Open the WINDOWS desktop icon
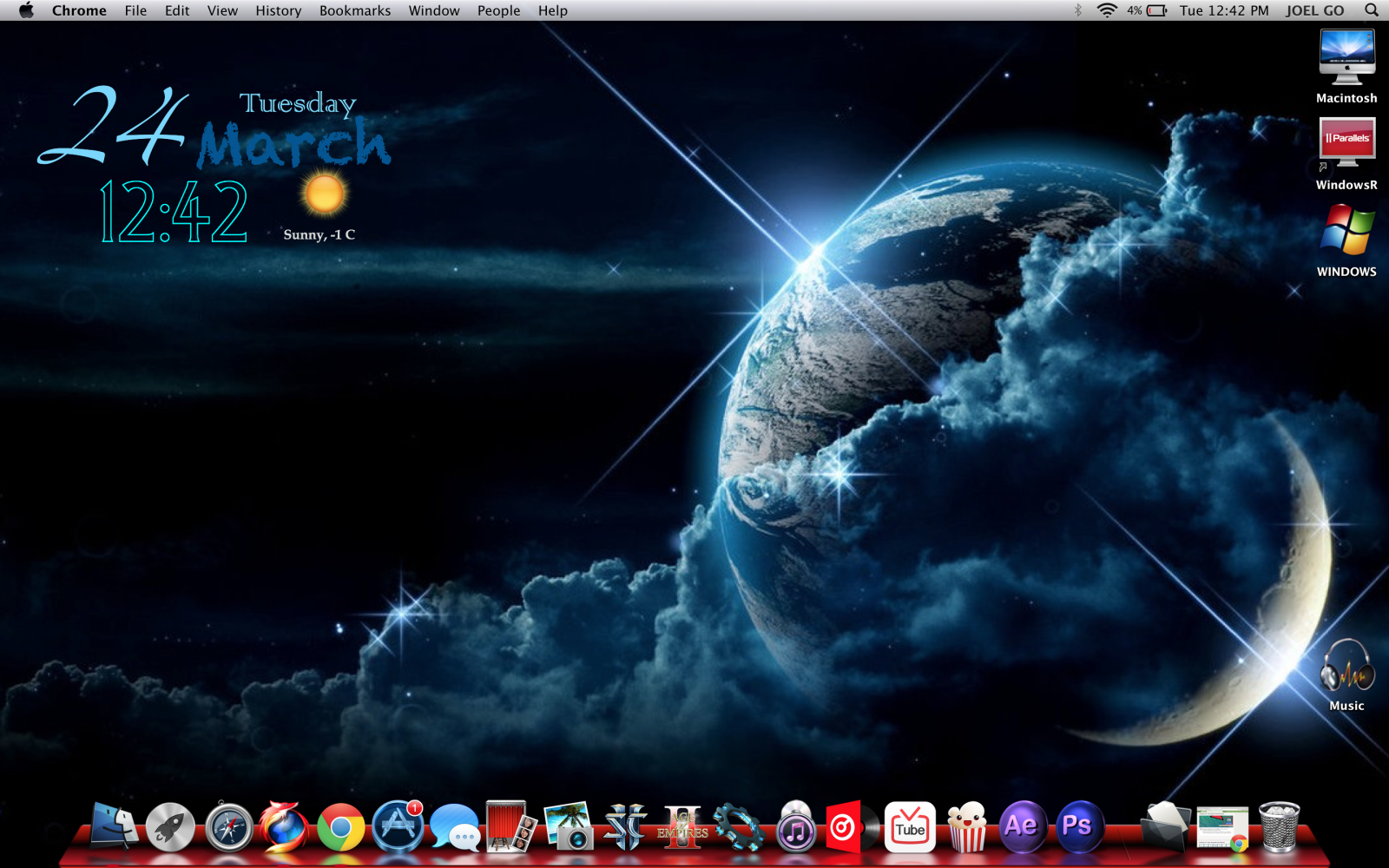The image size is (1389, 868). coord(1346,240)
